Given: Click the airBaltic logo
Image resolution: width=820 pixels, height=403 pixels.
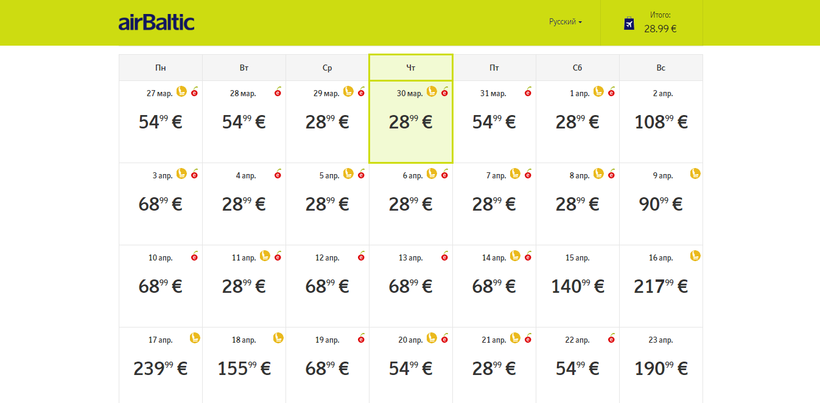Looking at the screenshot, I should (156, 22).
